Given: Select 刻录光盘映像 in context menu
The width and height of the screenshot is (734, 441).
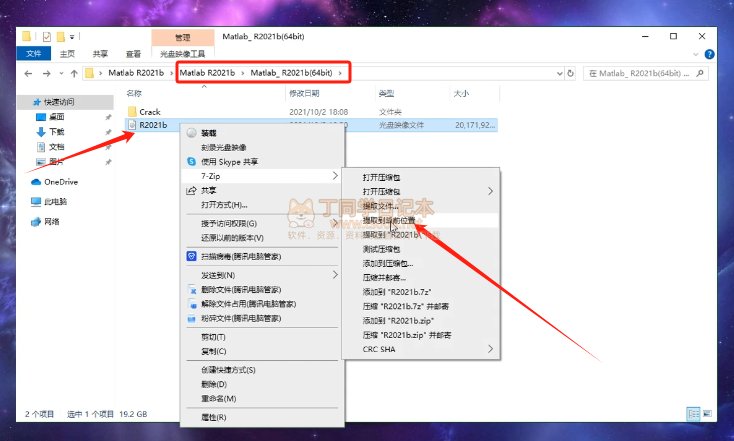Looking at the screenshot, I should (224, 147).
